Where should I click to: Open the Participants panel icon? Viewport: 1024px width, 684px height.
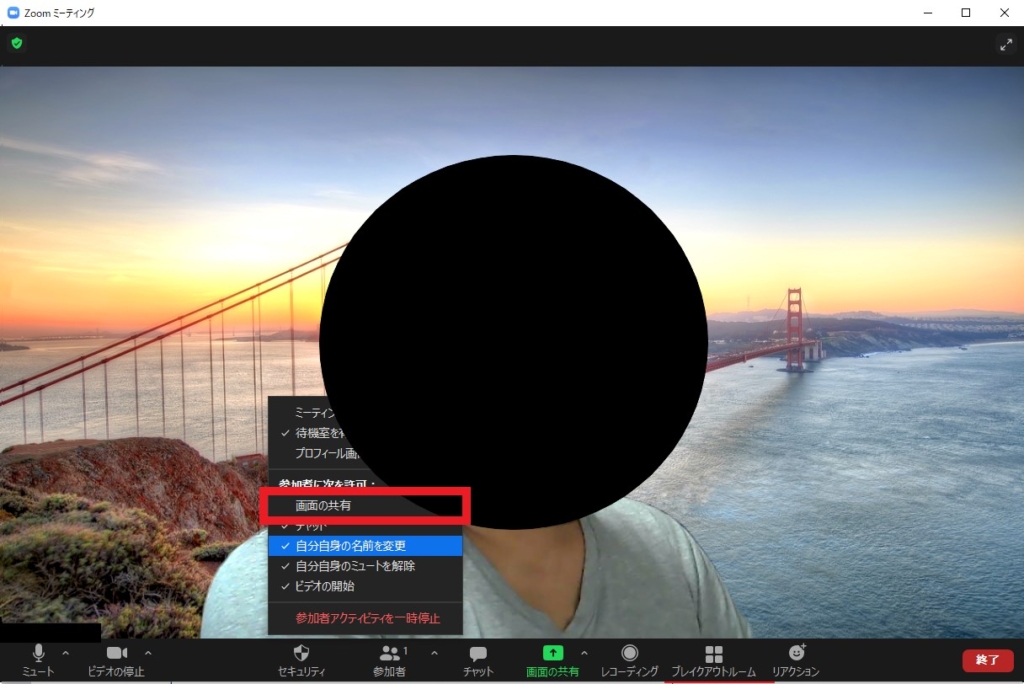[x=390, y=653]
